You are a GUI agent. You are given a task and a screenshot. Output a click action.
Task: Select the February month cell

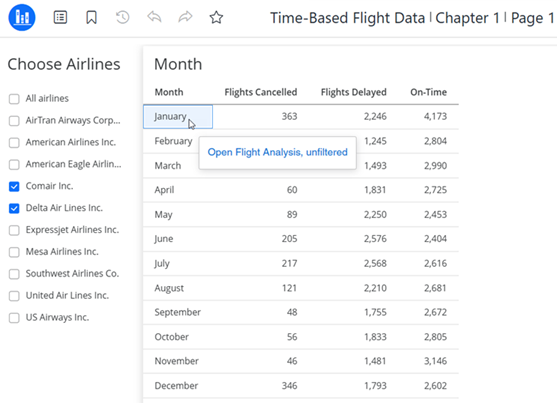coord(173,141)
